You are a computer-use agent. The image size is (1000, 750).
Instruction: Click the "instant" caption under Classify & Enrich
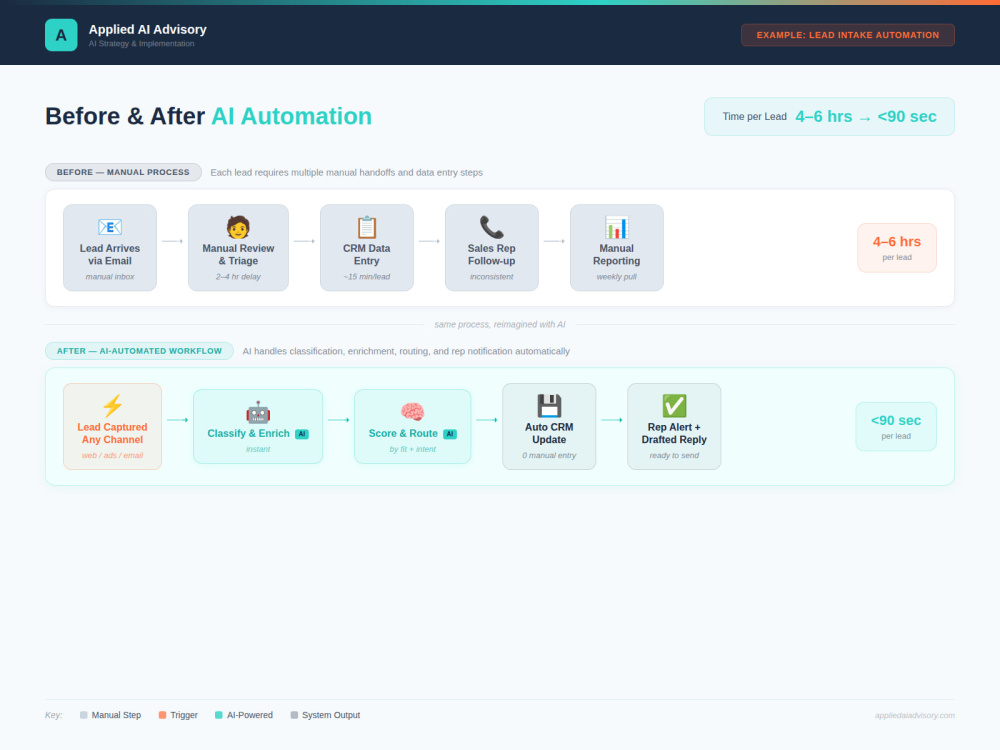point(258,449)
